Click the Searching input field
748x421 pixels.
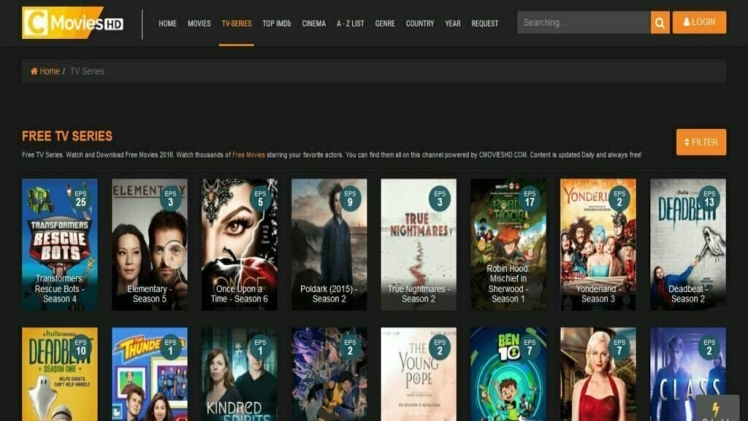583,22
